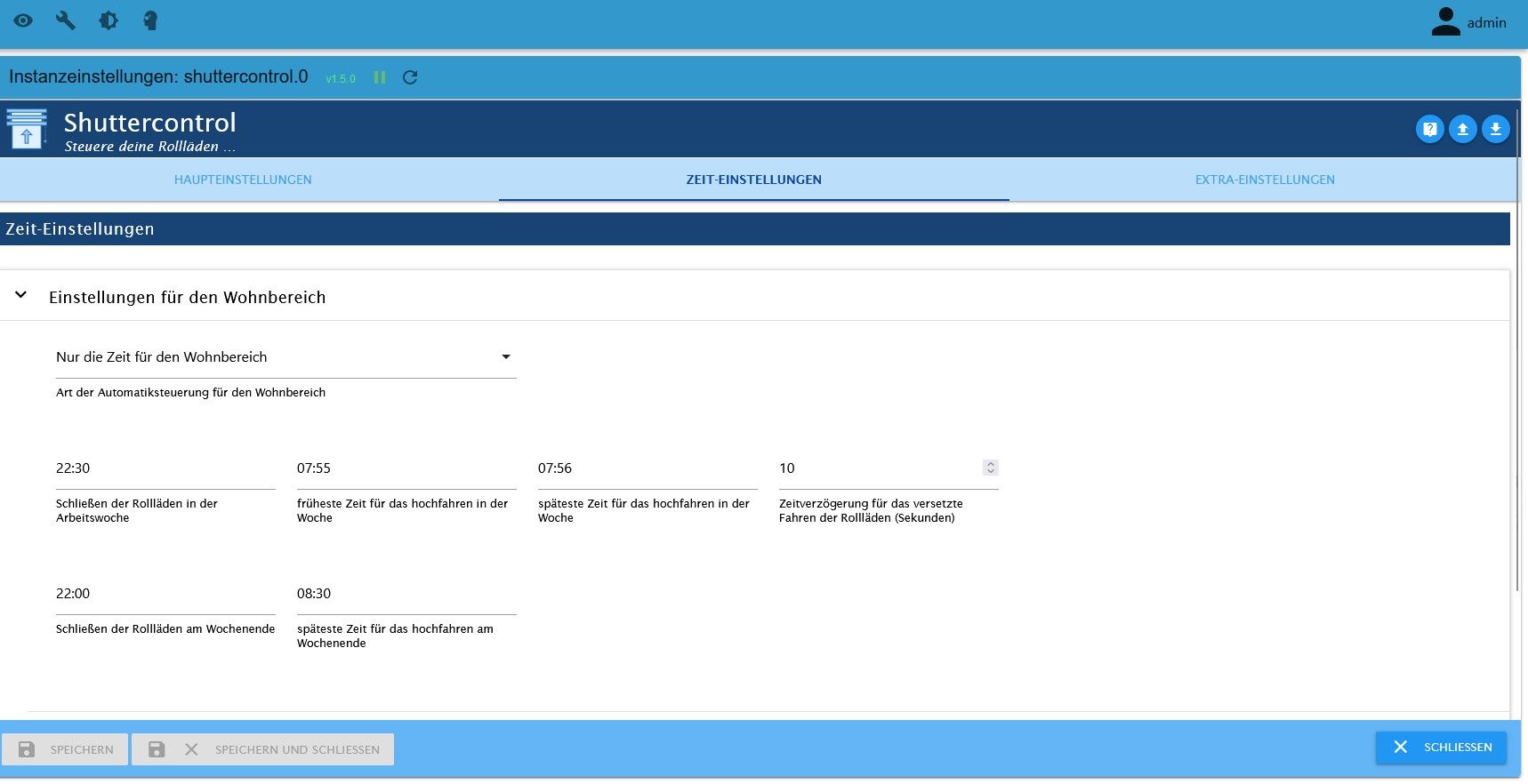
Task: Edit the 08:30 latest weekend raise time
Action: click(x=406, y=594)
